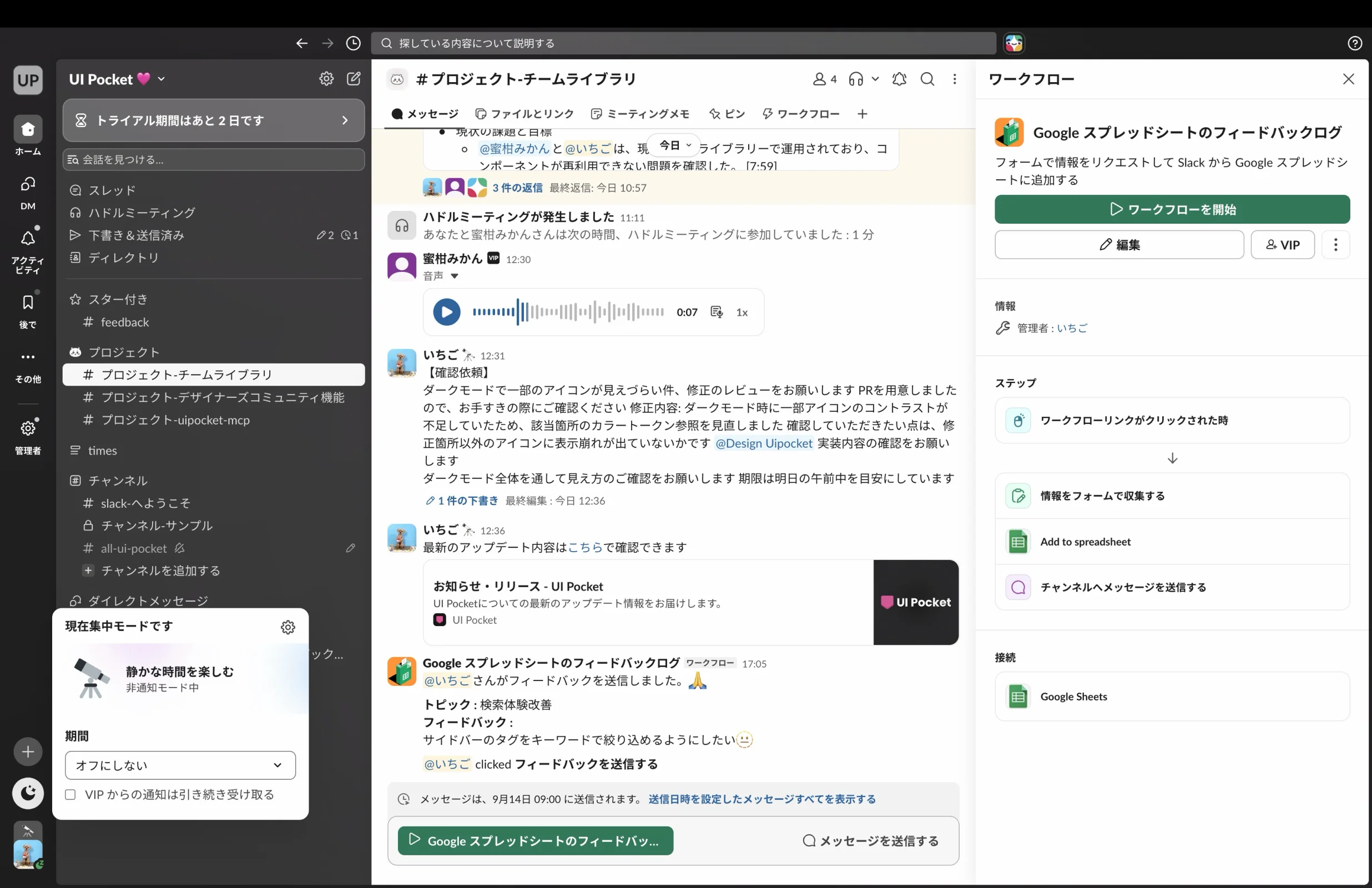Open trial period banner arrow
This screenshot has height=888, width=1372.
345,120
